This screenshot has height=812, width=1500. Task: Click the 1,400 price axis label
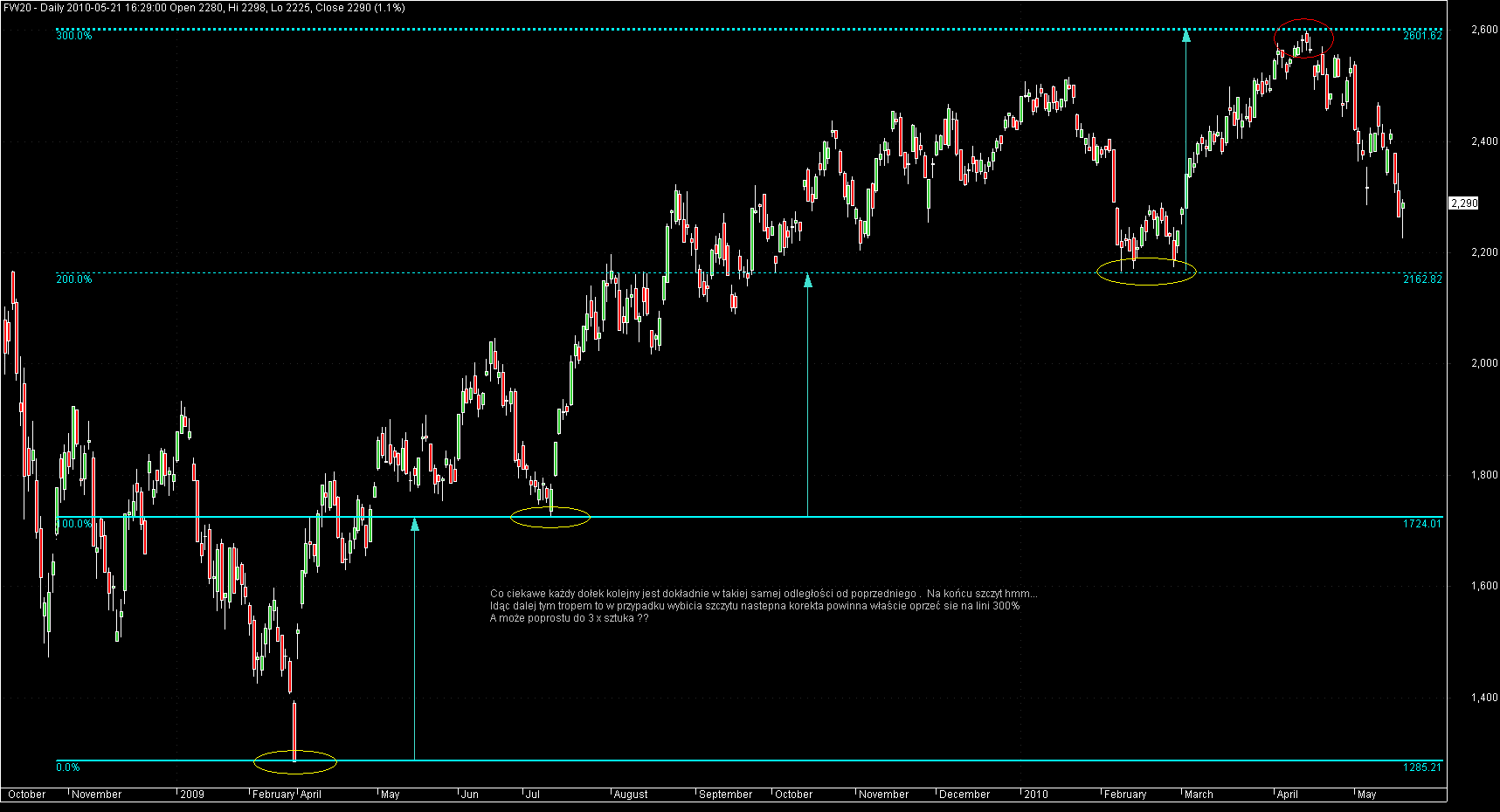click(x=1484, y=698)
